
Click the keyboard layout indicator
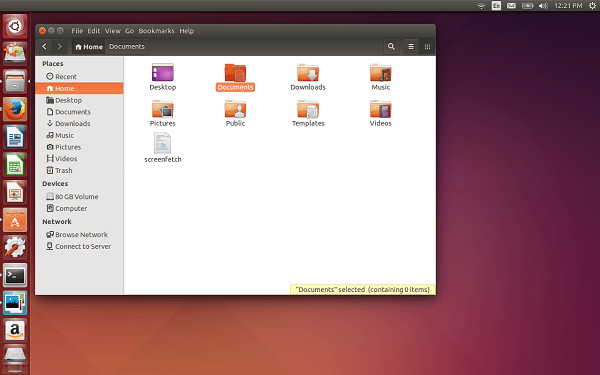click(x=496, y=6)
